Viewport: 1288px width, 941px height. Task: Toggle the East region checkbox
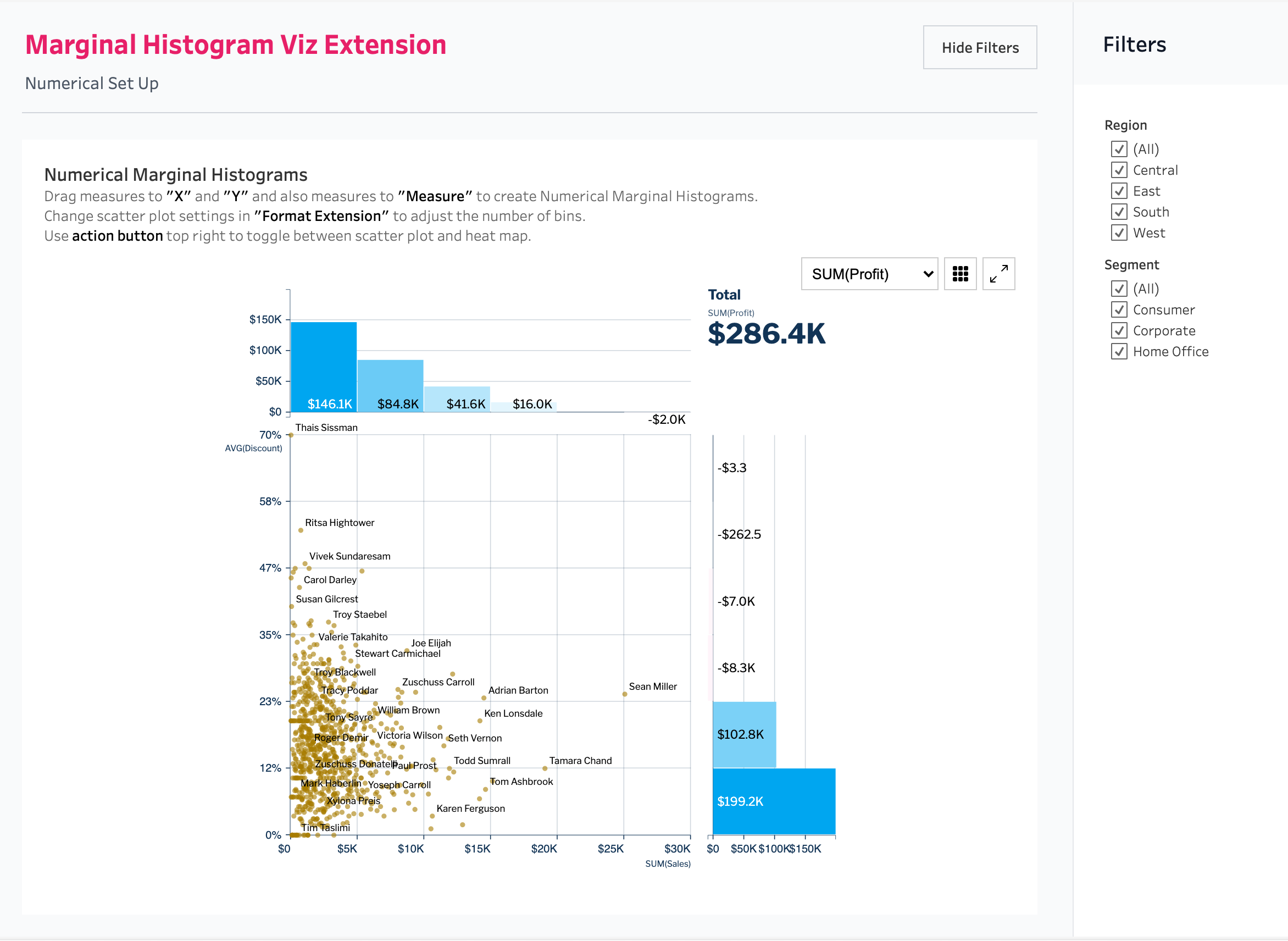[x=1118, y=191]
